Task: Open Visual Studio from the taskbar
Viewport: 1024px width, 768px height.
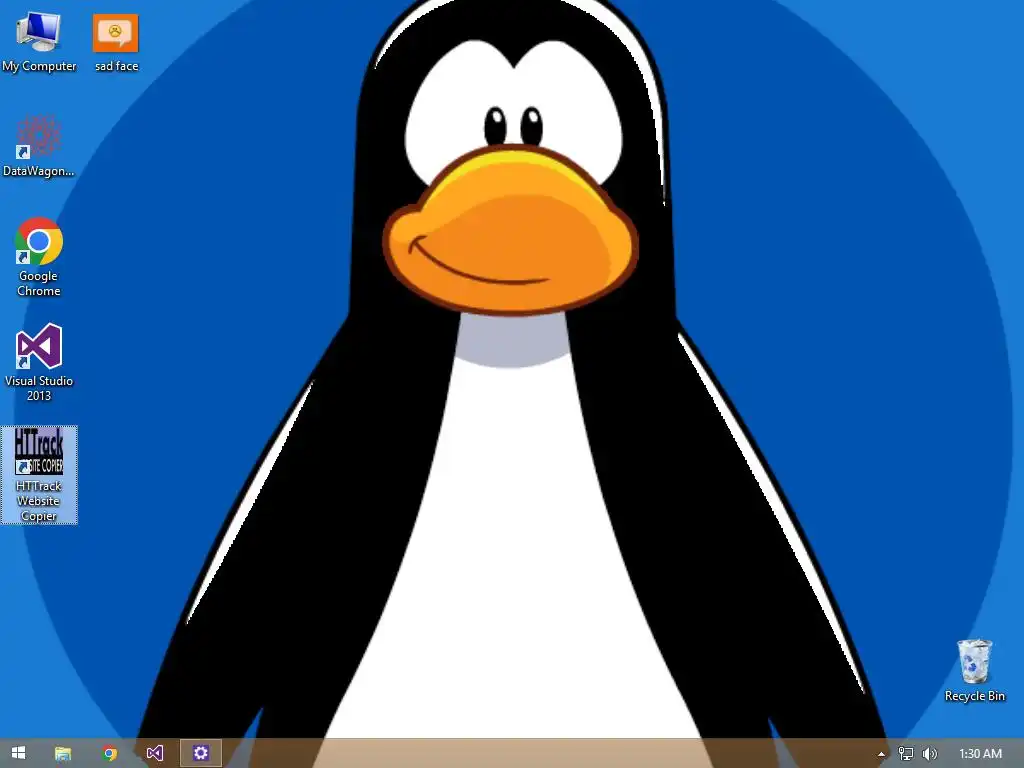Action: pos(155,754)
